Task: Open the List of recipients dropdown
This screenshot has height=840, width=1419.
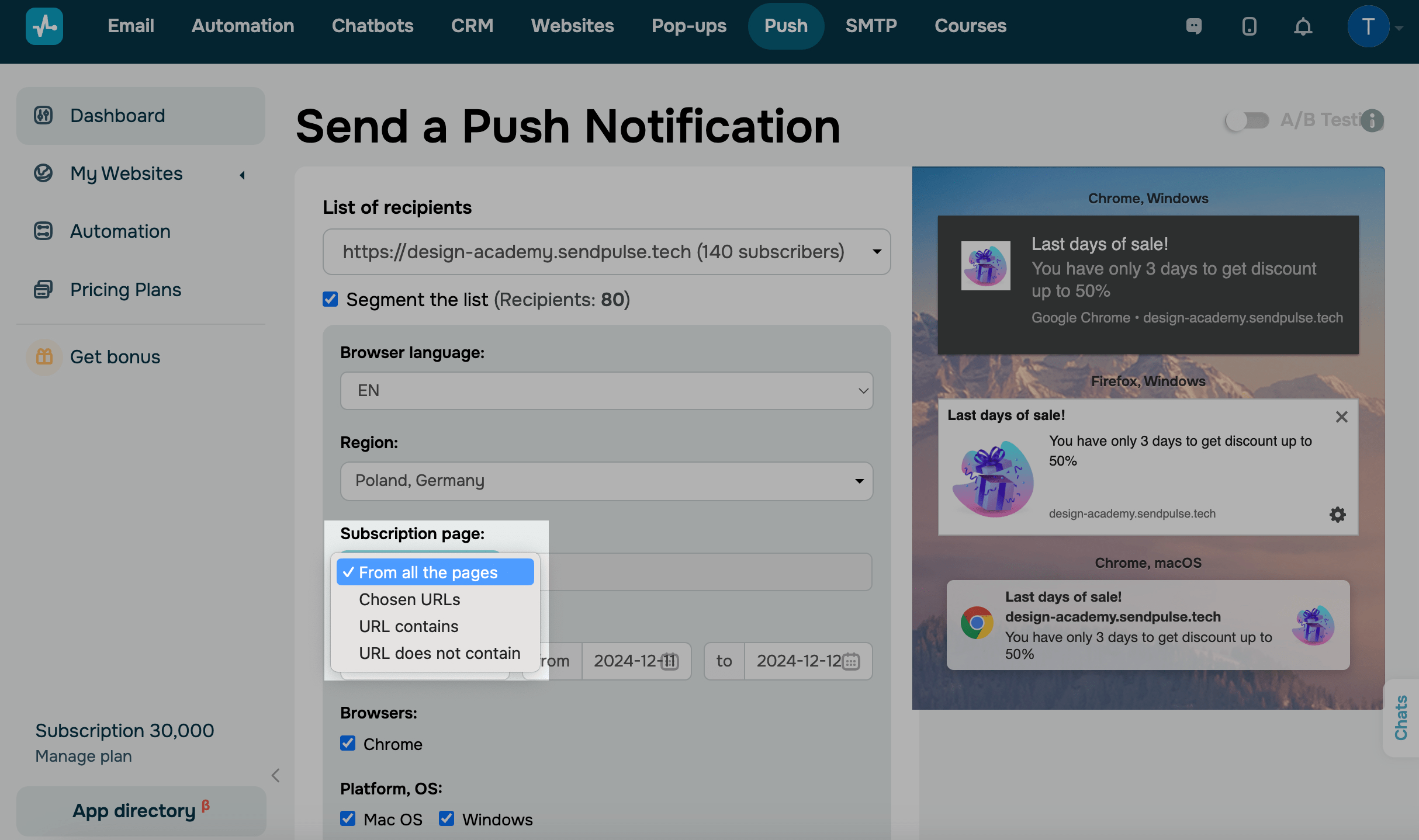Action: coord(606,252)
